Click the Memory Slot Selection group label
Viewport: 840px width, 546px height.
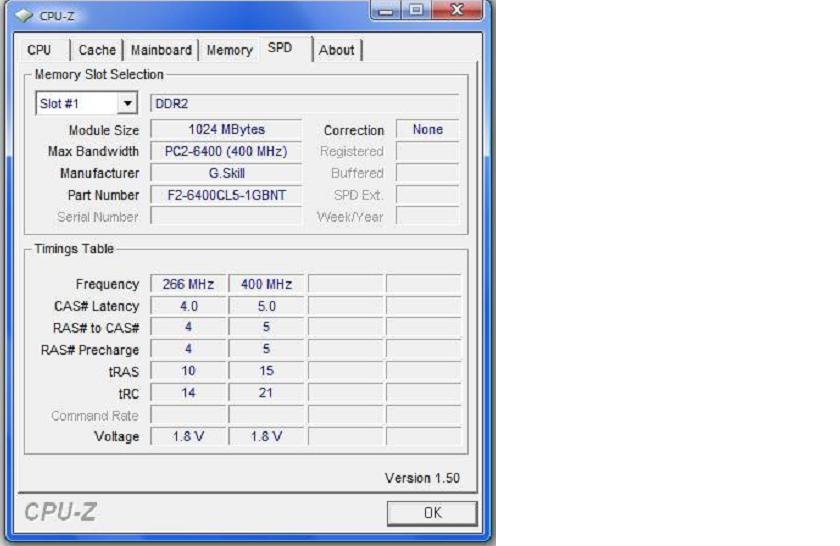tap(99, 74)
